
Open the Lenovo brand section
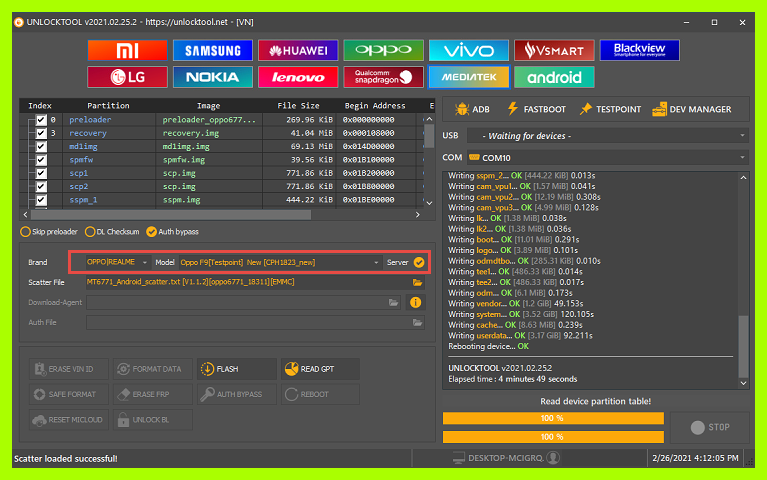(298, 77)
